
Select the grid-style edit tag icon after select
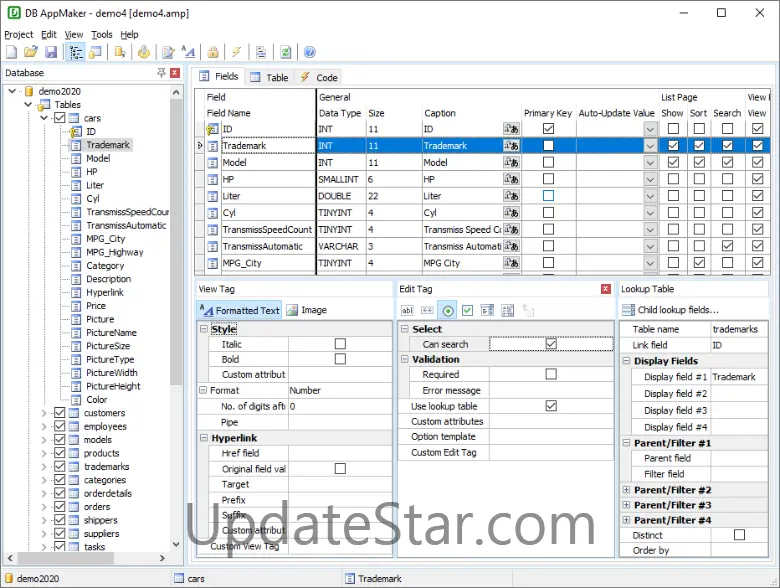(x=507, y=310)
